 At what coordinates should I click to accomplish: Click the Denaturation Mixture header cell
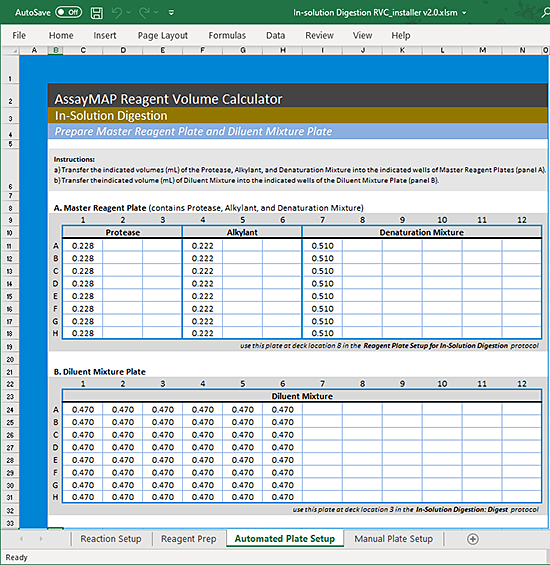pos(422,232)
